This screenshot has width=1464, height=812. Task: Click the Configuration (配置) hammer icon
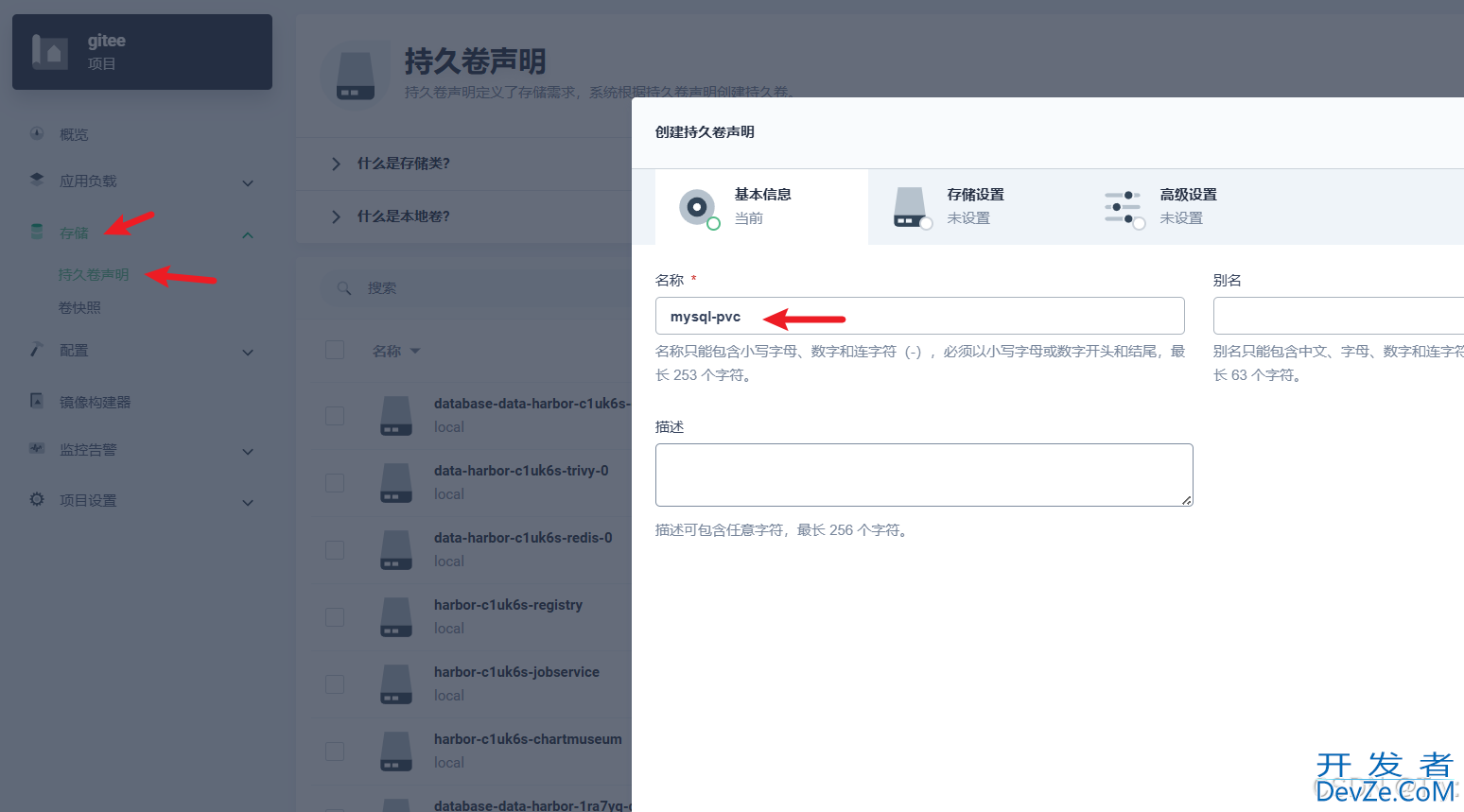click(x=37, y=349)
